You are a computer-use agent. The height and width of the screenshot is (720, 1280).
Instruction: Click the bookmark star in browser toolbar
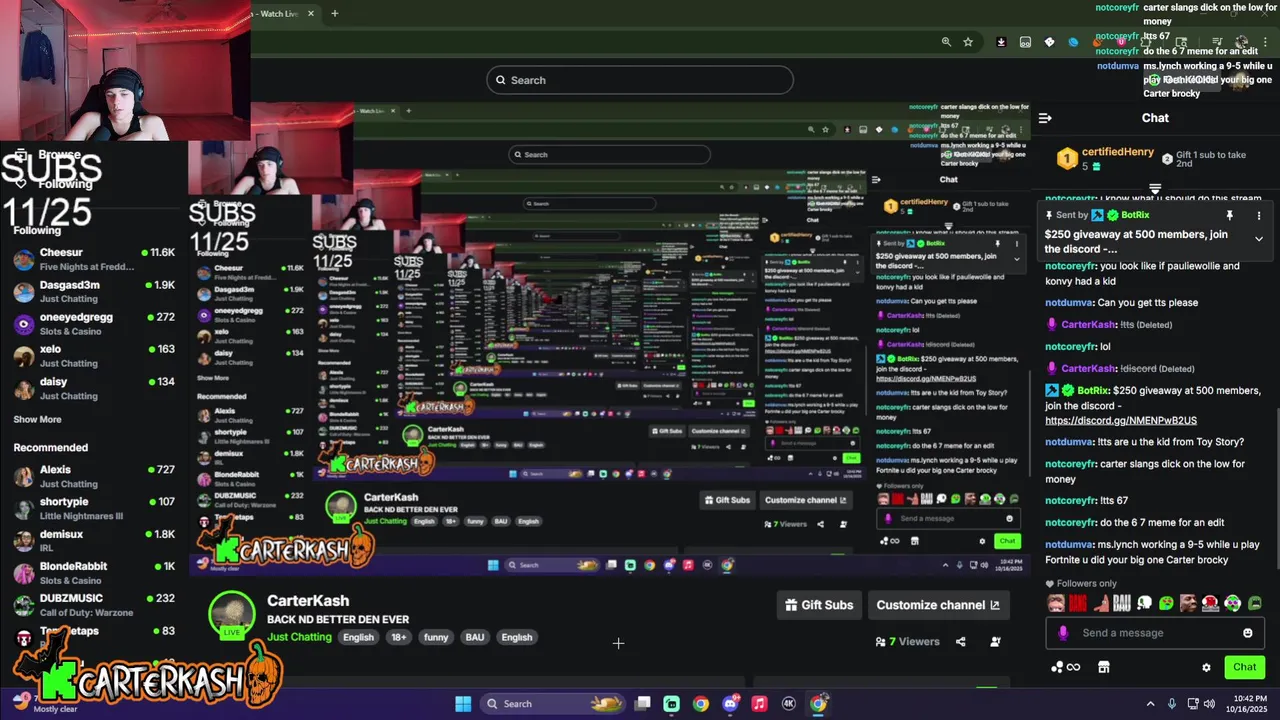point(968,42)
